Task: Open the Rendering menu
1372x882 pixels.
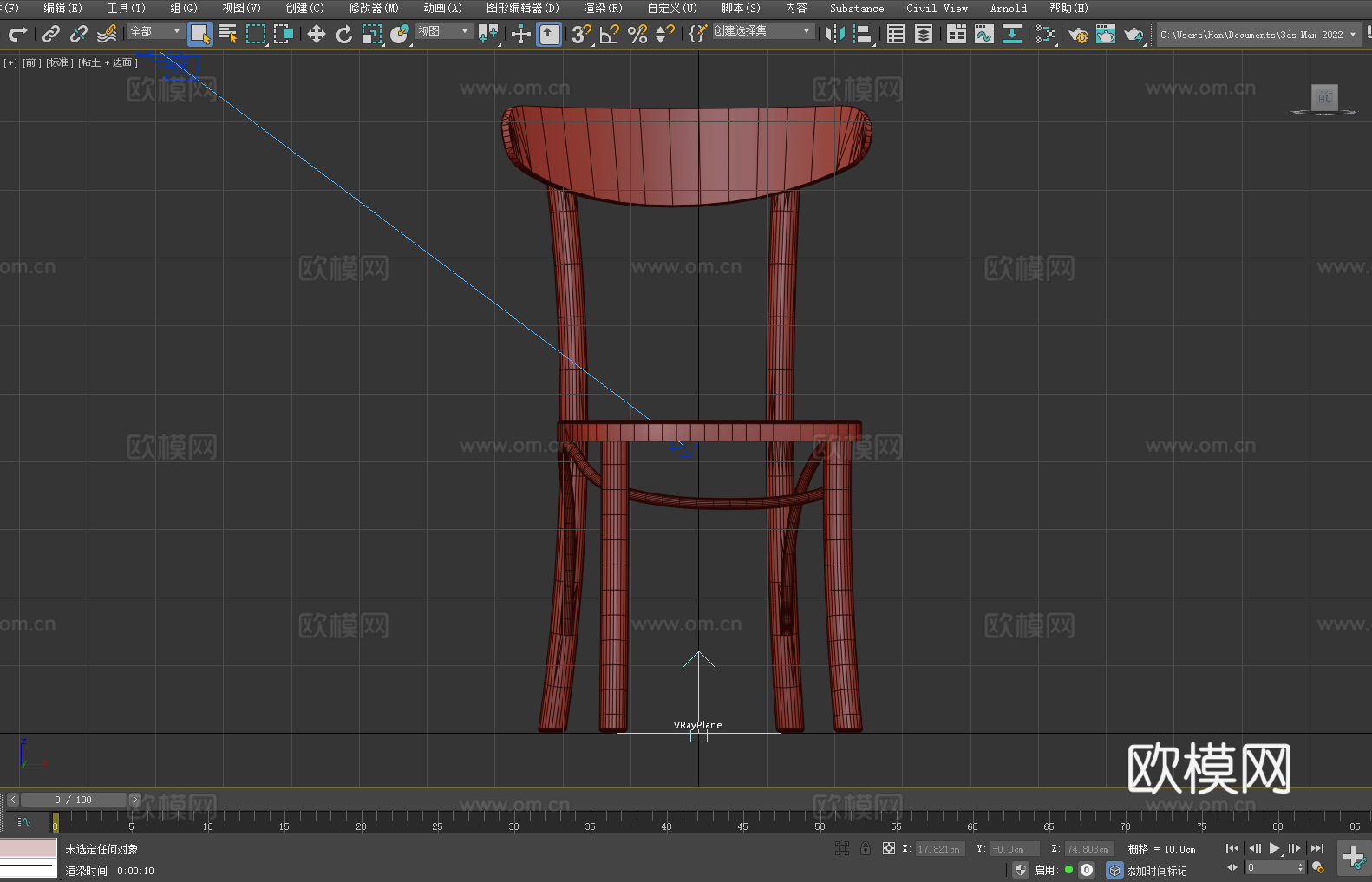Action: [603, 8]
